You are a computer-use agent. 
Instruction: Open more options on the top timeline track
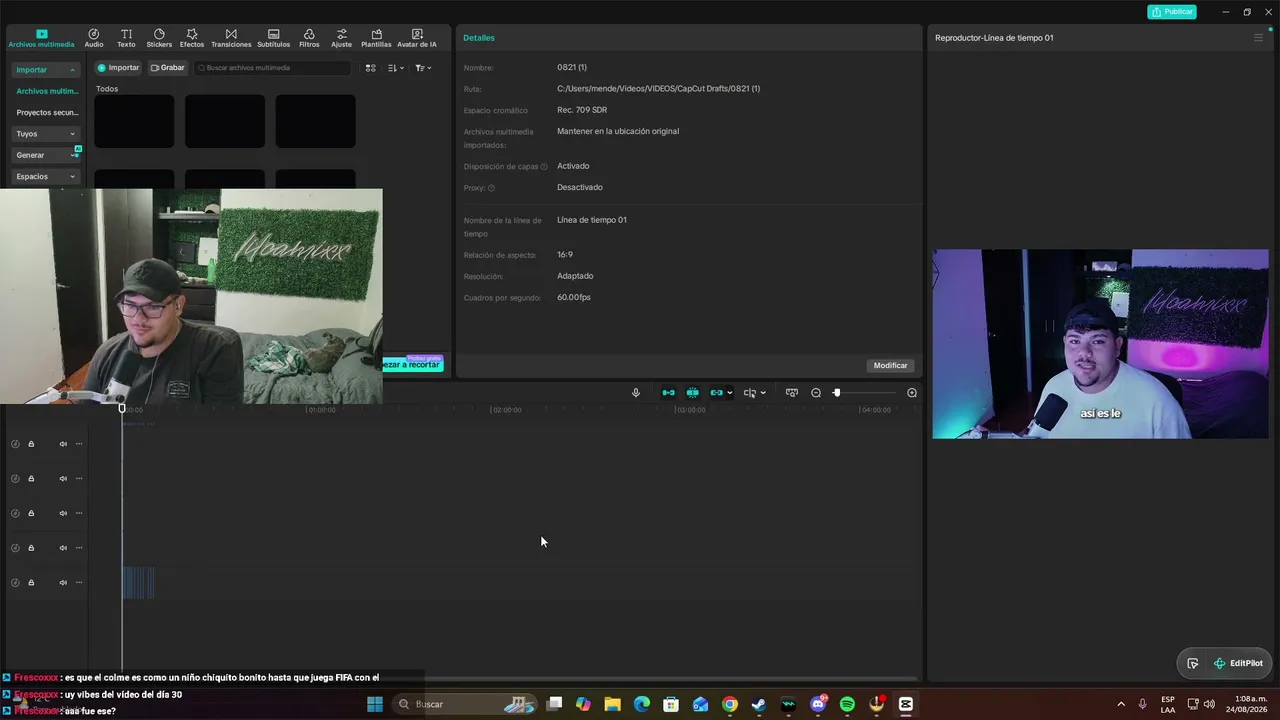[79, 444]
